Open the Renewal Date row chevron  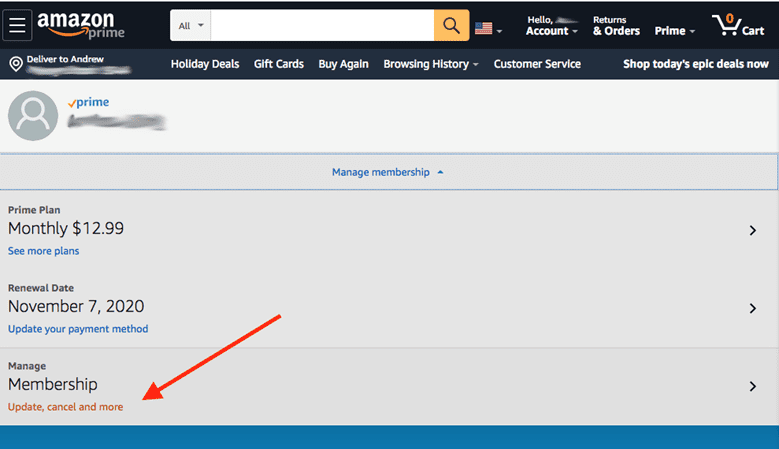(753, 308)
